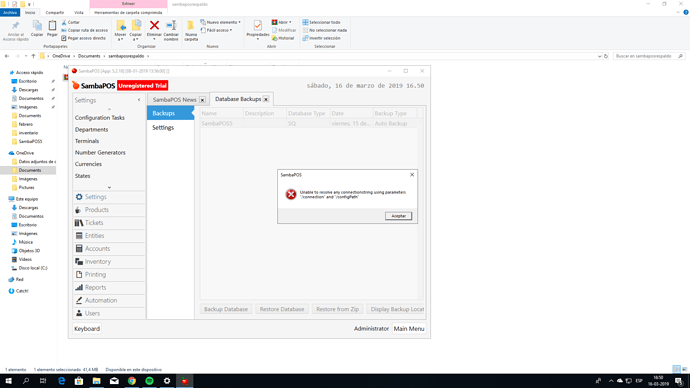Click the Copiar icon in Portapapeles group
Screen dimensions: 690x388
pos(37,26)
